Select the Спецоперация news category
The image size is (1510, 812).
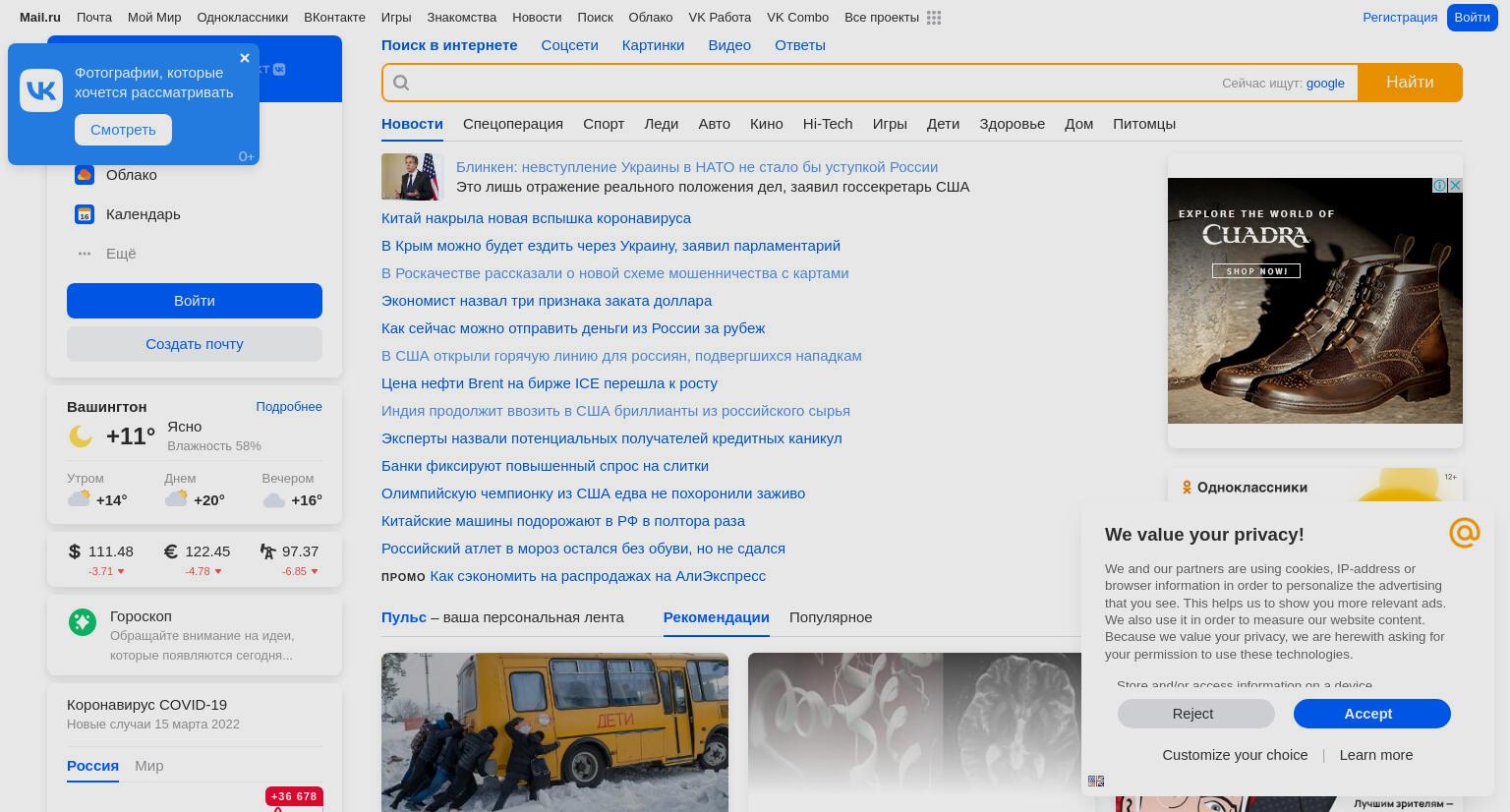(513, 124)
